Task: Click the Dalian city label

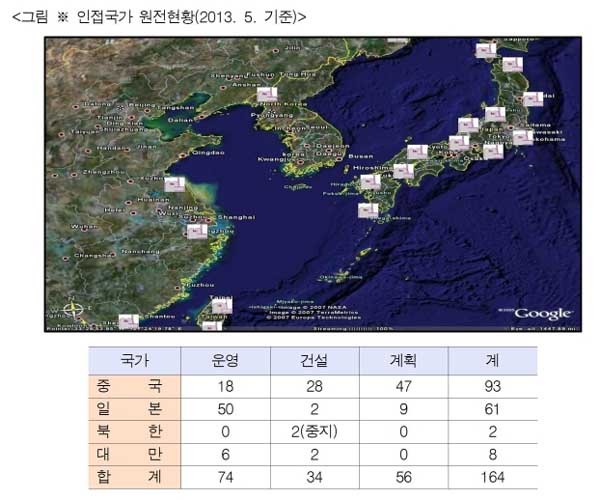Action: tap(180, 120)
